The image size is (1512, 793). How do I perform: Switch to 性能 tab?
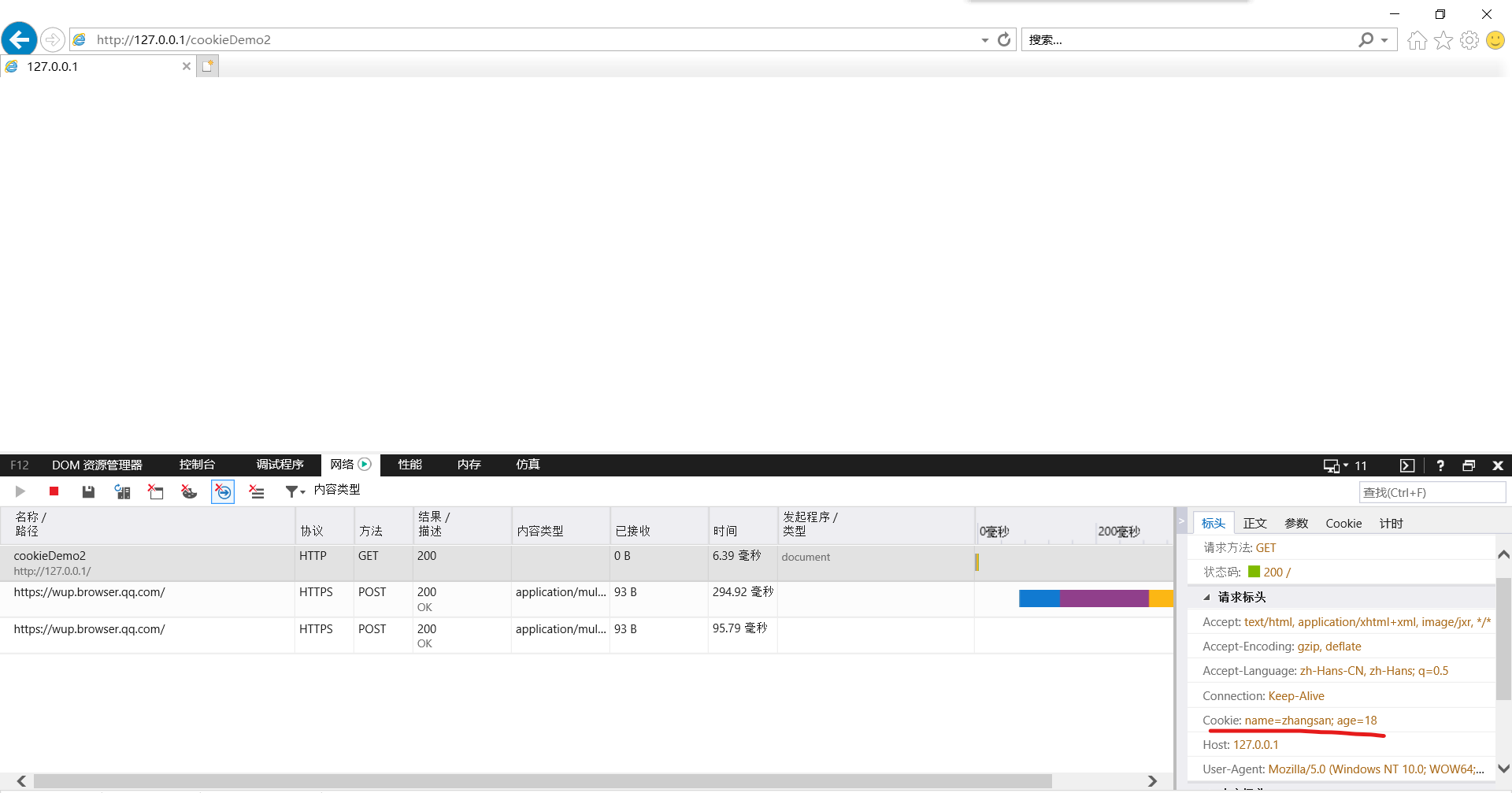click(409, 465)
